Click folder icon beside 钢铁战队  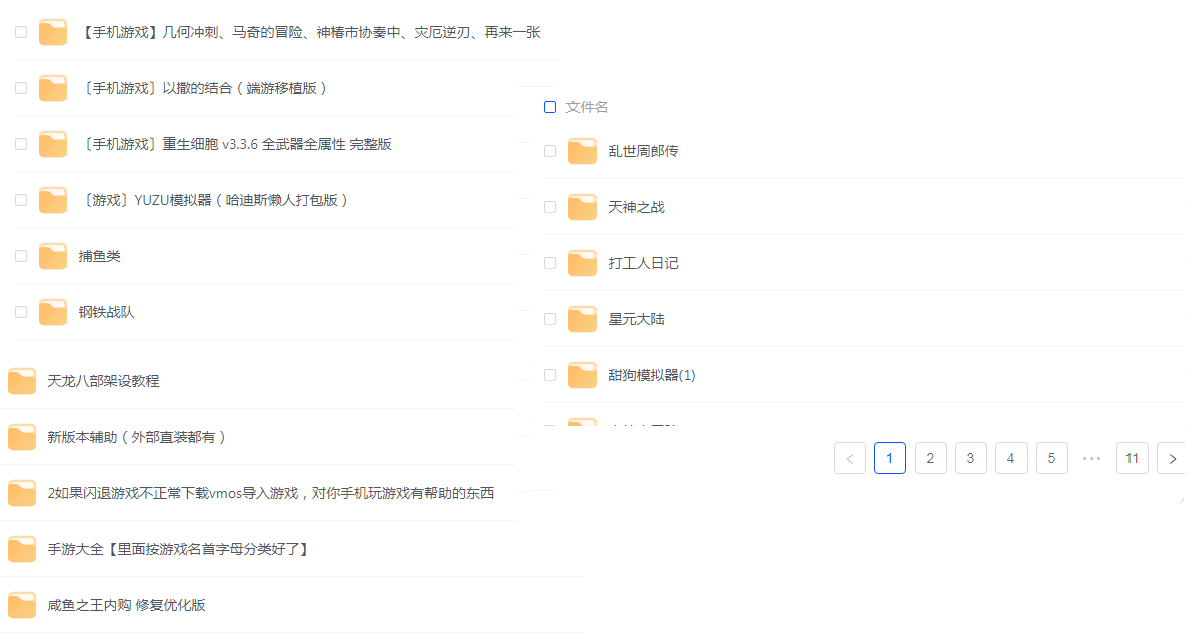click(x=53, y=312)
